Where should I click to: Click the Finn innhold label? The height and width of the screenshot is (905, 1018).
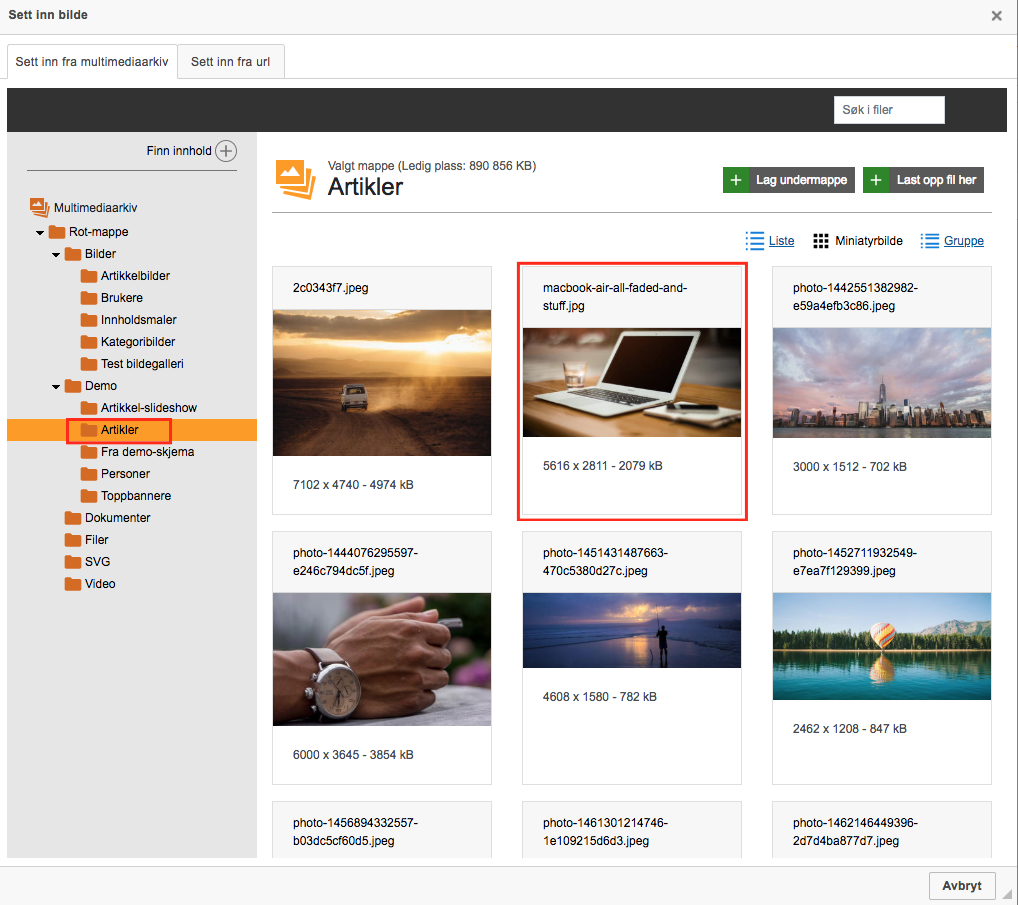179,151
